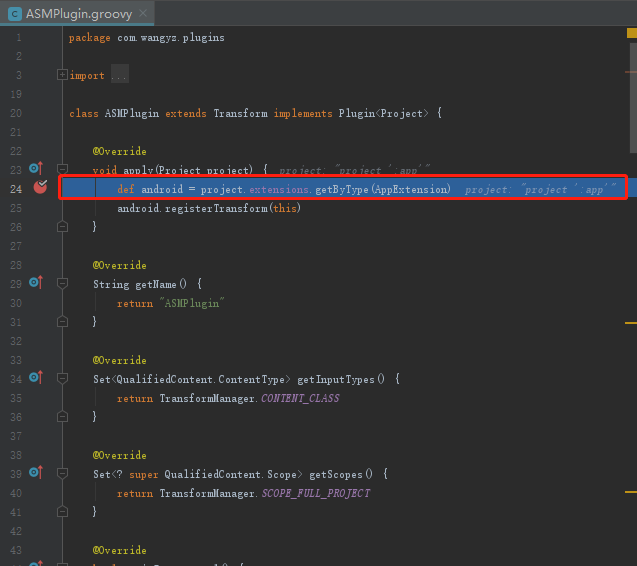Click the vertical editor scrollbar thumb
This screenshot has width=637, height=566.
pos(633,96)
